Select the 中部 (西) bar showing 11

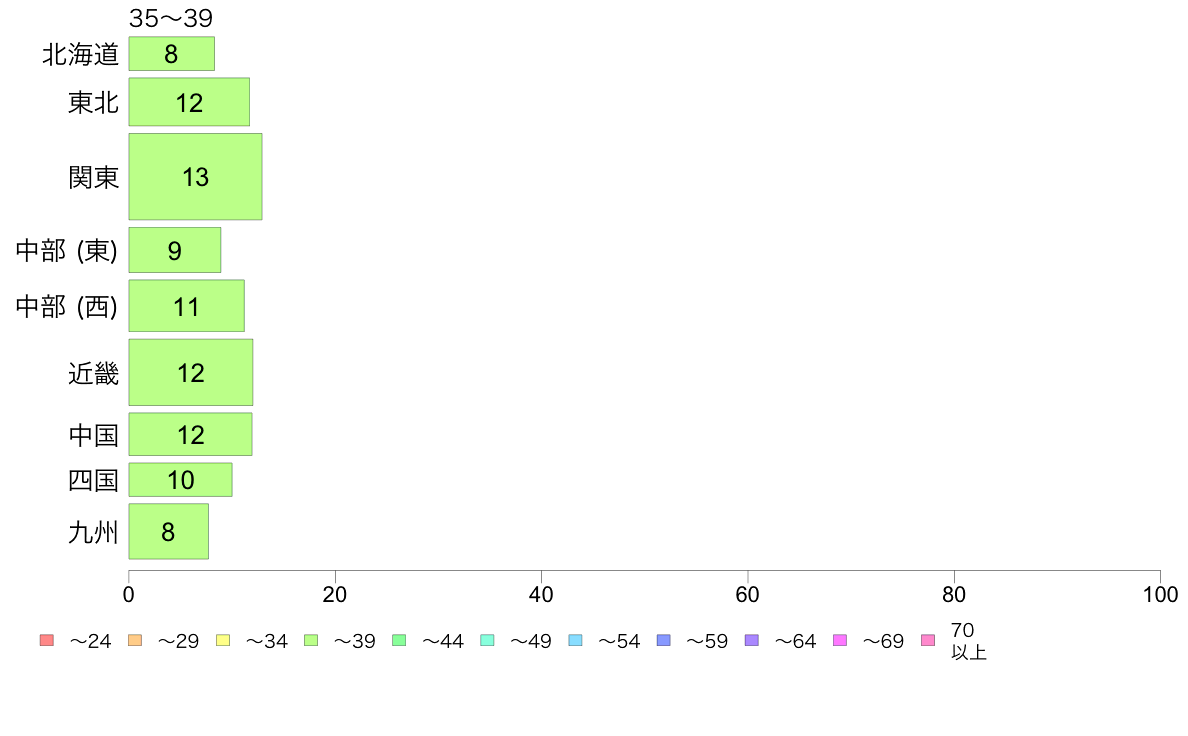(x=186, y=305)
